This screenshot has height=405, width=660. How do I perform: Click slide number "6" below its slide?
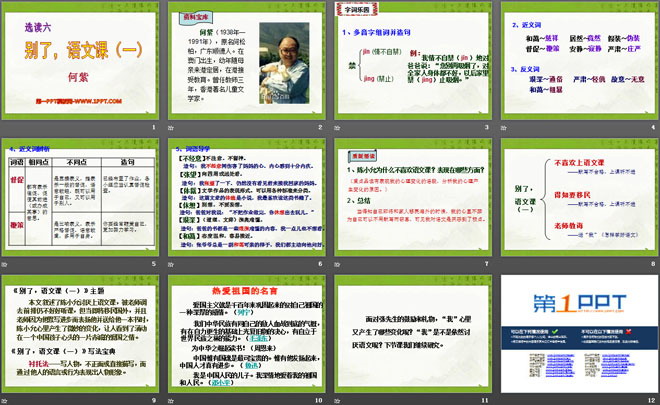tap(320, 264)
